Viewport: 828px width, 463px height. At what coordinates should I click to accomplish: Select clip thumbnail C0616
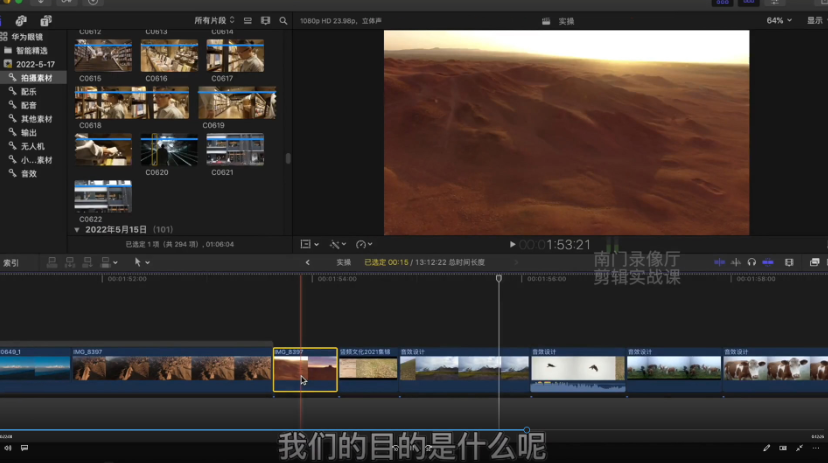pos(169,55)
